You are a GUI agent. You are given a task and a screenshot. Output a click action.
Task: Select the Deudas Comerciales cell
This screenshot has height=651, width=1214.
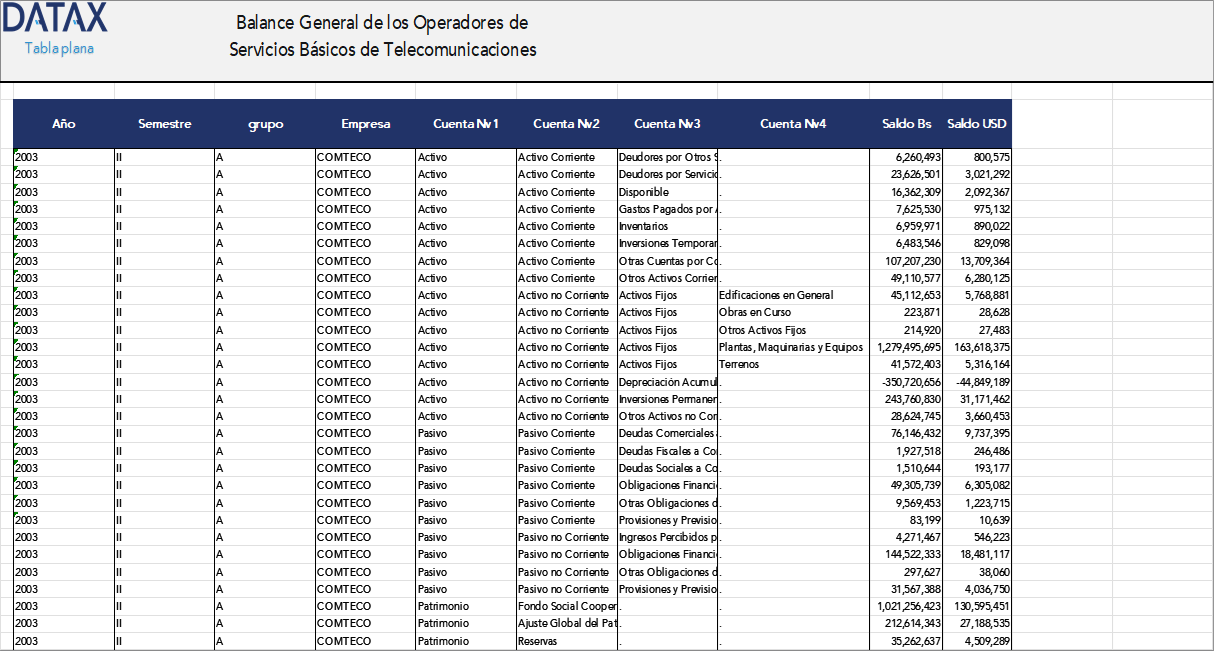click(667, 433)
